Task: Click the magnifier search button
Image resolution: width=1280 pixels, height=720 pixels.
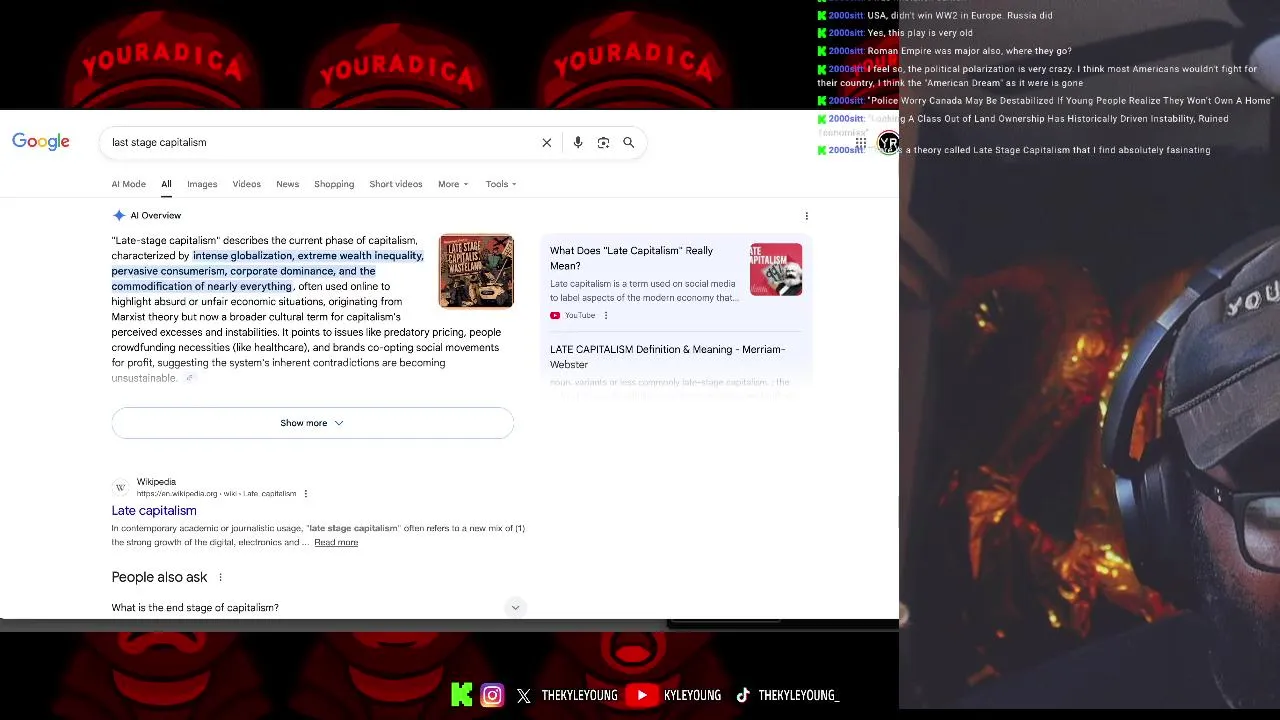Action: pos(629,143)
